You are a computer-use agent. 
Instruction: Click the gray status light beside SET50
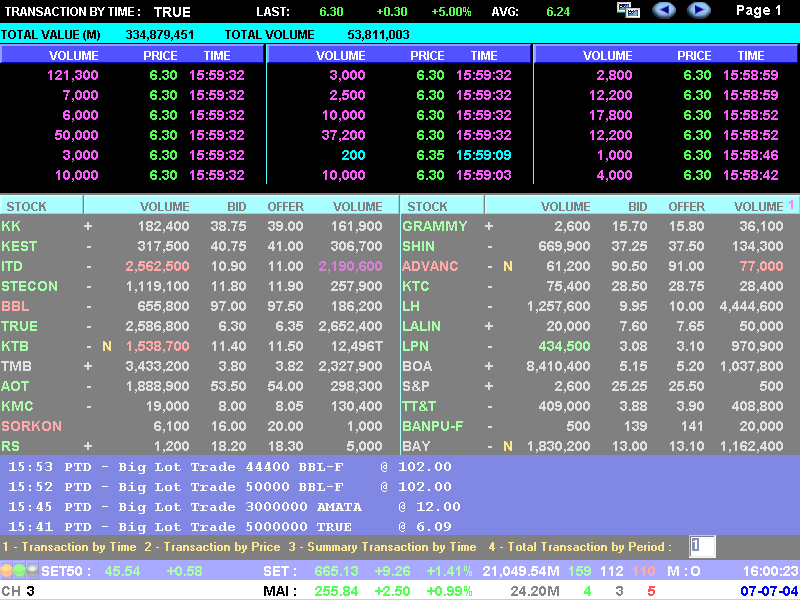point(32,570)
